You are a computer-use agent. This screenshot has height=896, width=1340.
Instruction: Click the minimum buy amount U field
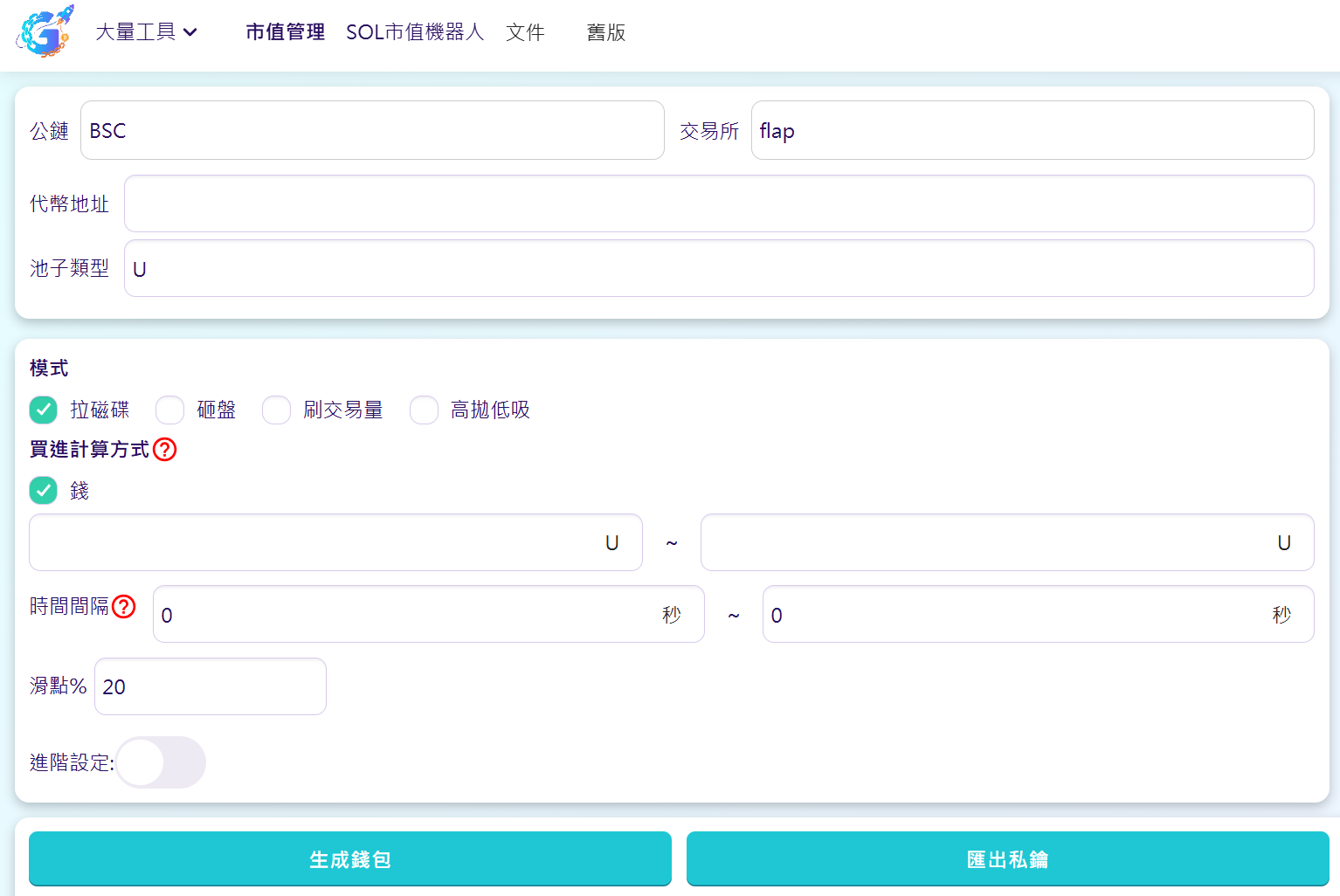tap(335, 542)
